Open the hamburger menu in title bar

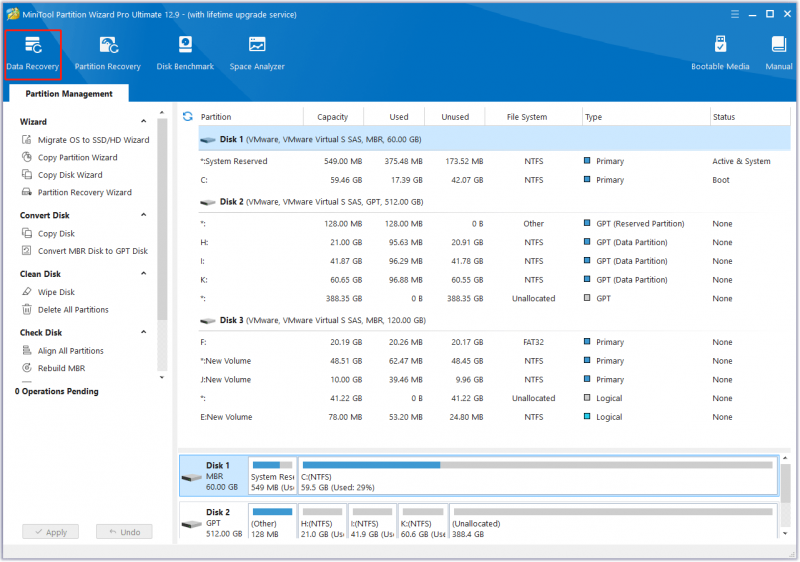[735, 14]
